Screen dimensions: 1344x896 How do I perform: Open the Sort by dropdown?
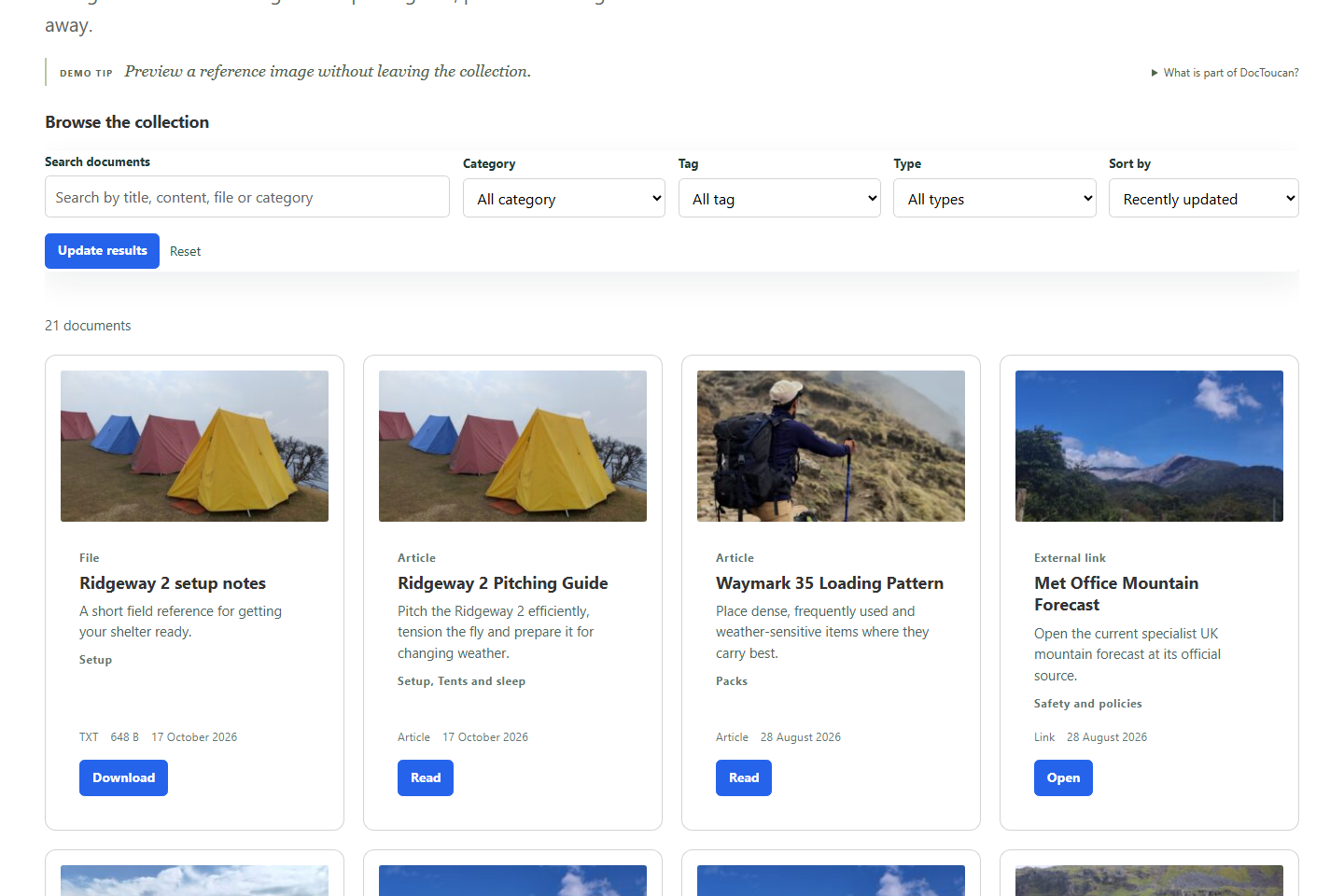click(1204, 199)
